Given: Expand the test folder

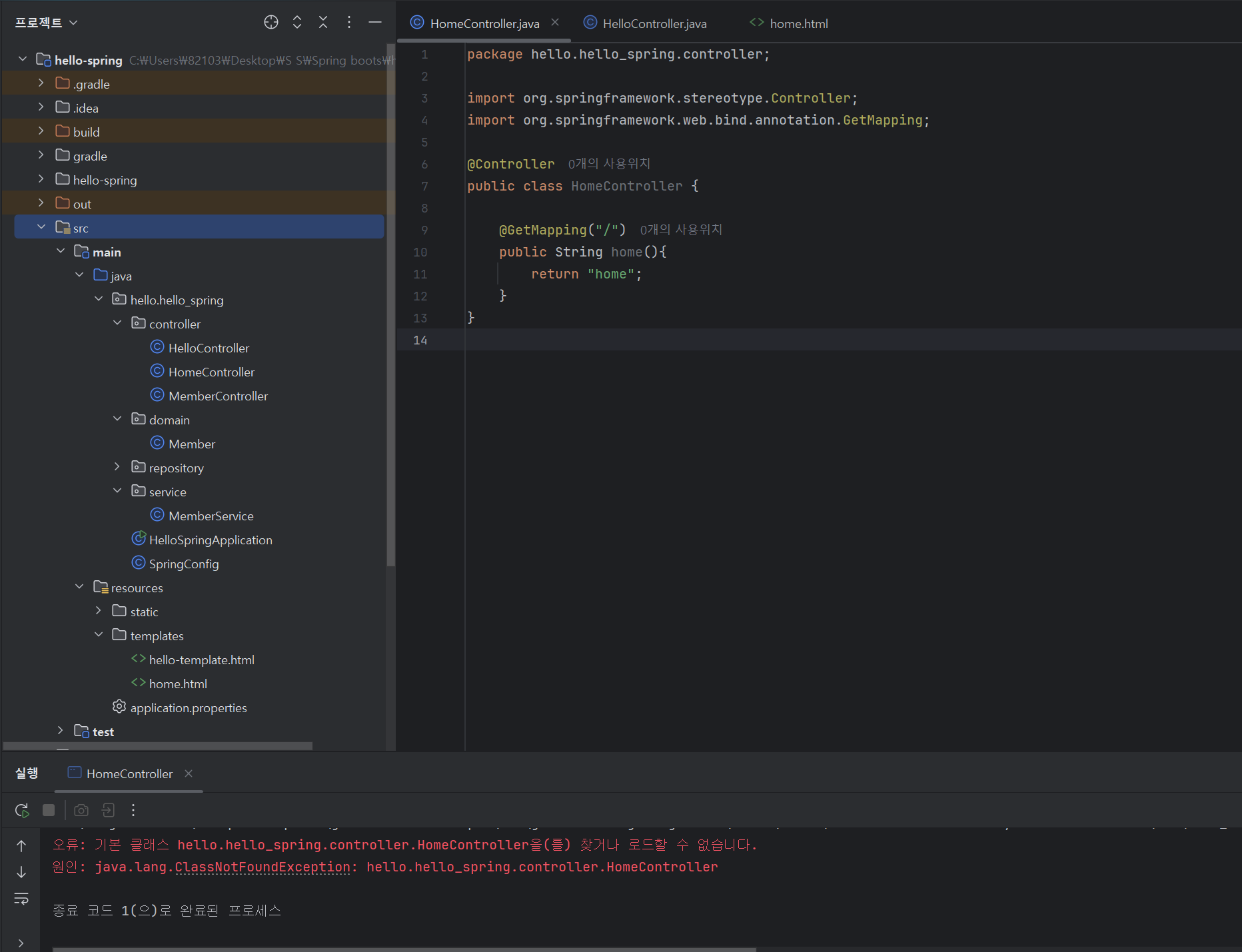Looking at the screenshot, I should pos(61,731).
